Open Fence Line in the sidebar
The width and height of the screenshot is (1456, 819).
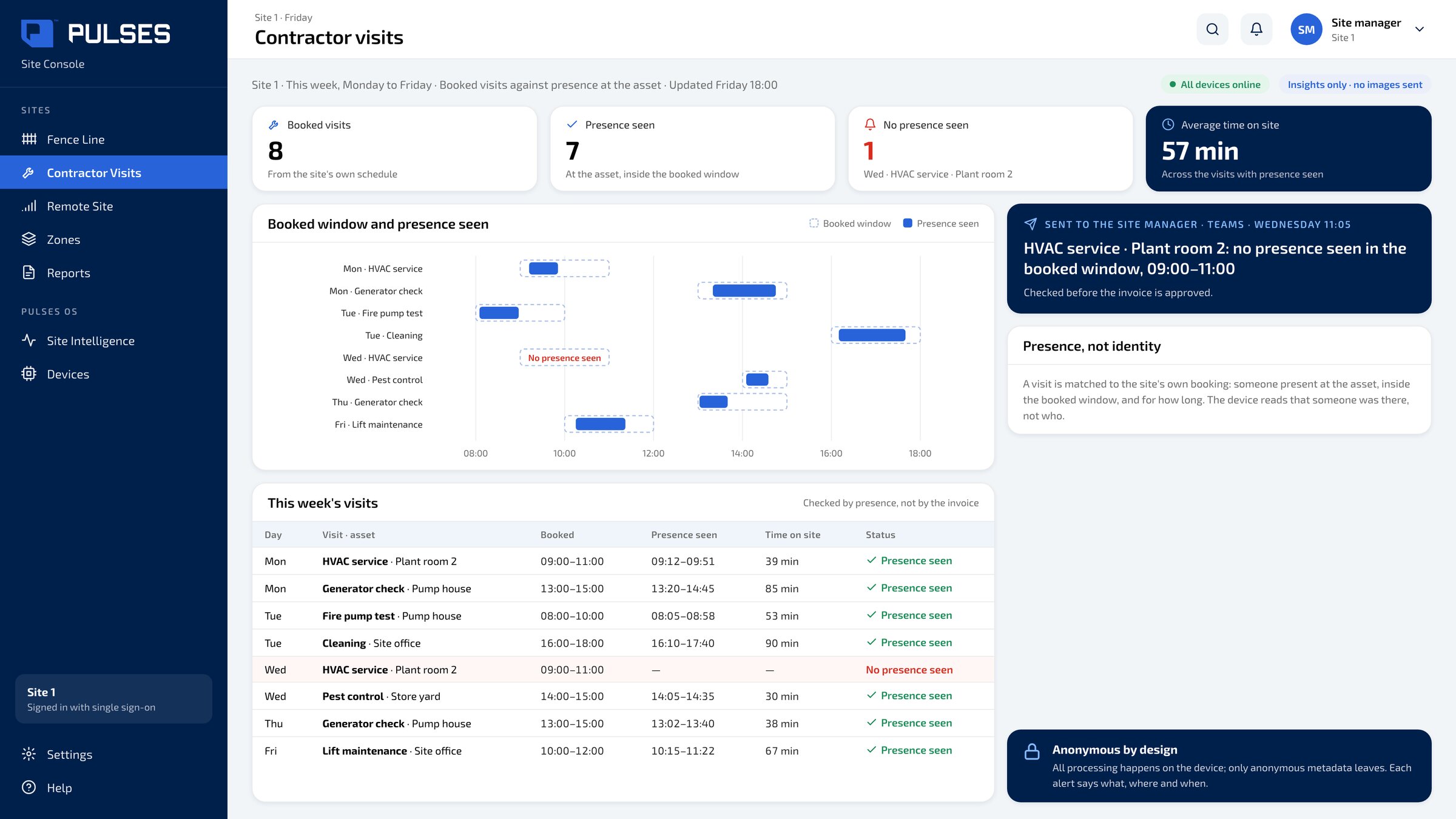click(113, 139)
